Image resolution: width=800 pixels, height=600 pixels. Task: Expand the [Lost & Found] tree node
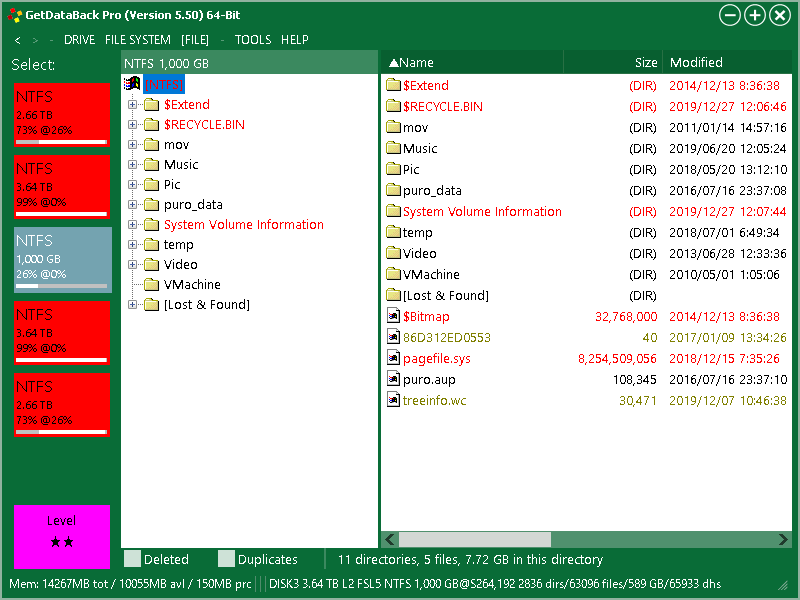(x=133, y=305)
